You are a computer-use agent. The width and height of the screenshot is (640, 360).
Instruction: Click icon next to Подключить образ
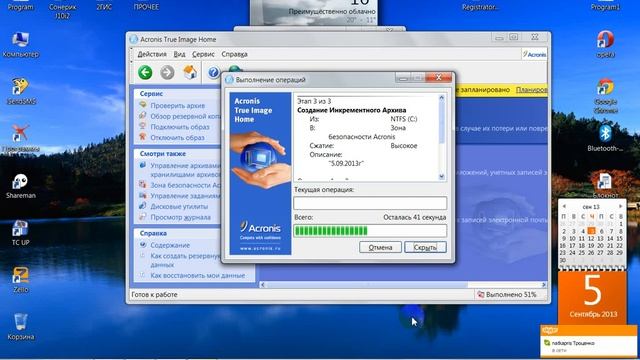142,127
